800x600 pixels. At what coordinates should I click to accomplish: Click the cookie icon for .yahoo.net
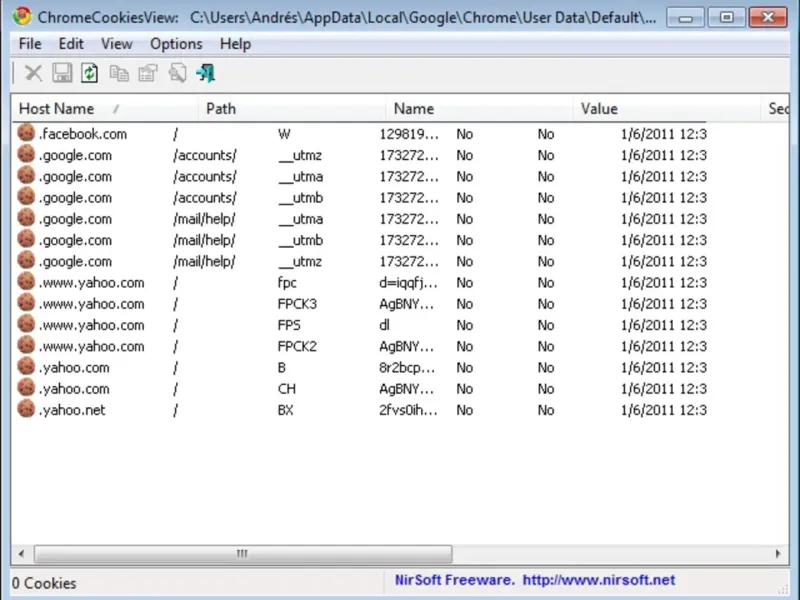click(x=26, y=409)
